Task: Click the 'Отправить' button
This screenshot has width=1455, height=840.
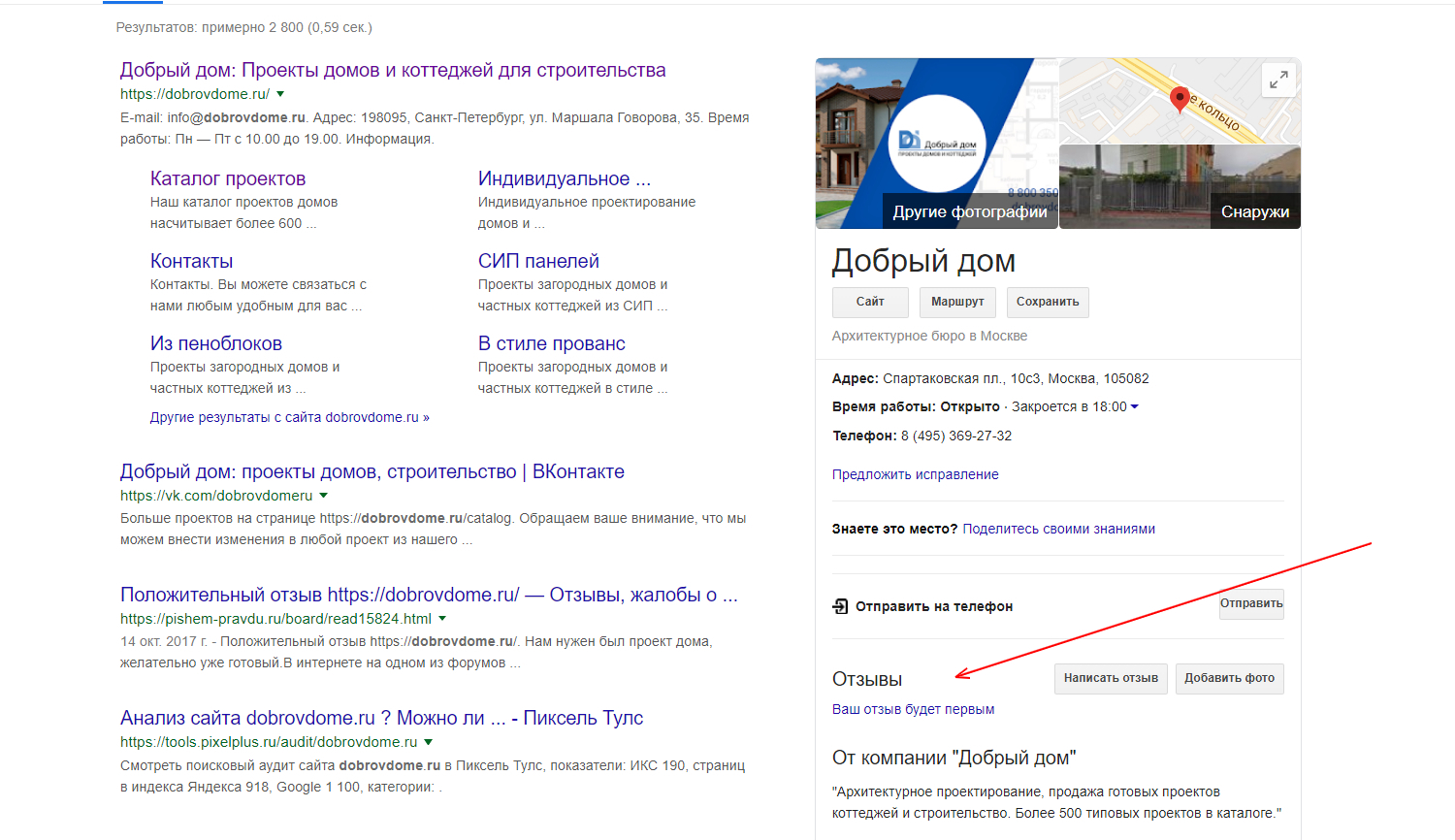Action: pos(1251,603)
